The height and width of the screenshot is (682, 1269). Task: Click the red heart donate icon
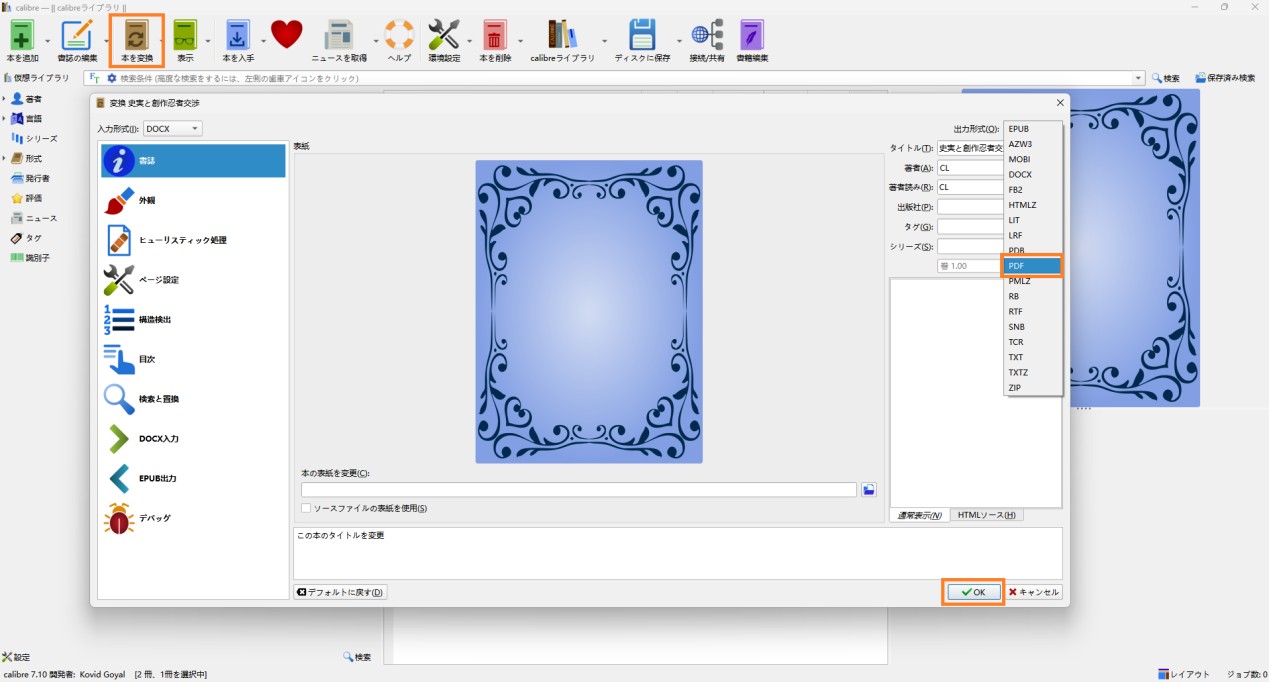click(286, 34)
